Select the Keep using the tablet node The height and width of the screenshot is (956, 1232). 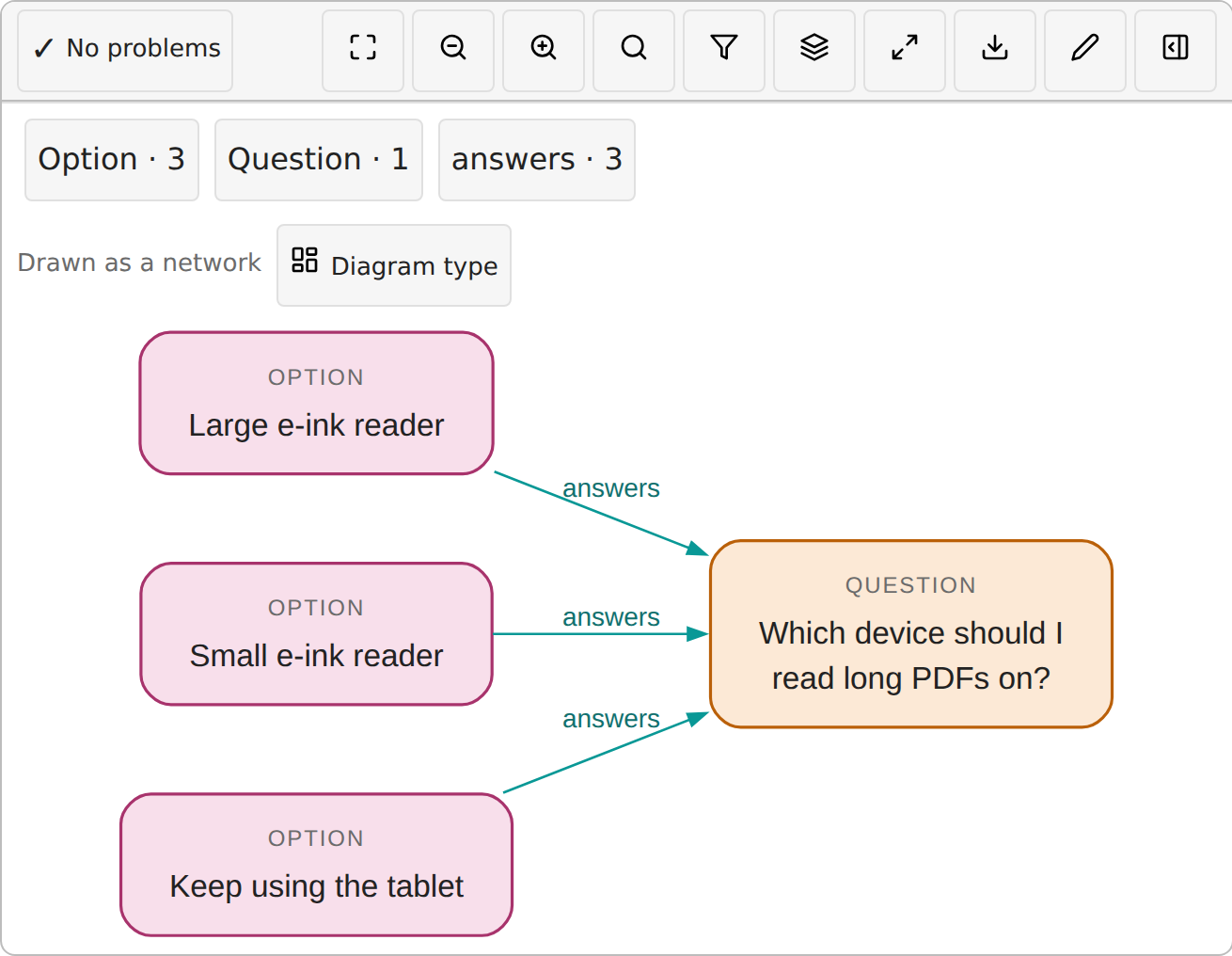tap(317, 865)
